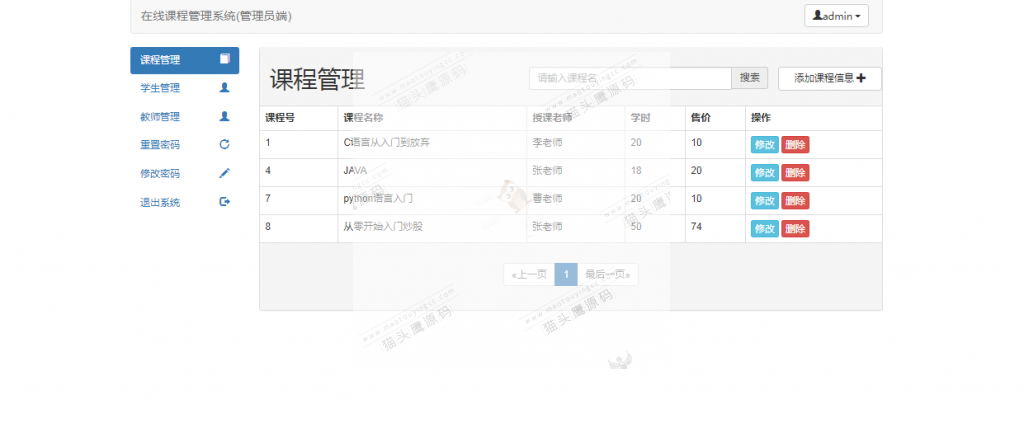The image size is (1024, 422).
Task: Click 删除 for python语言入门 course
Action: (x=795, y=201)
